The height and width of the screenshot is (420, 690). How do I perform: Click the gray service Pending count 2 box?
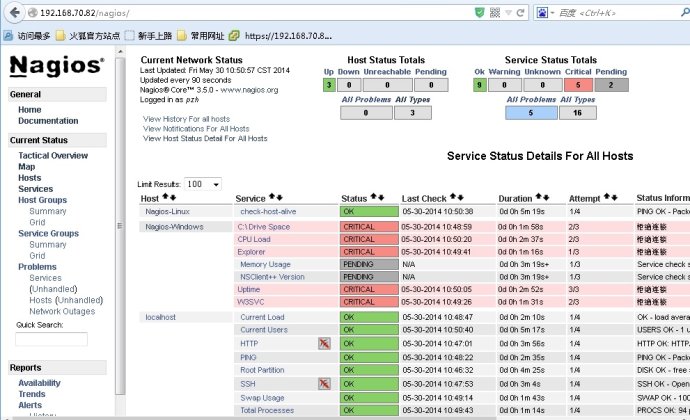coord(611,85)
